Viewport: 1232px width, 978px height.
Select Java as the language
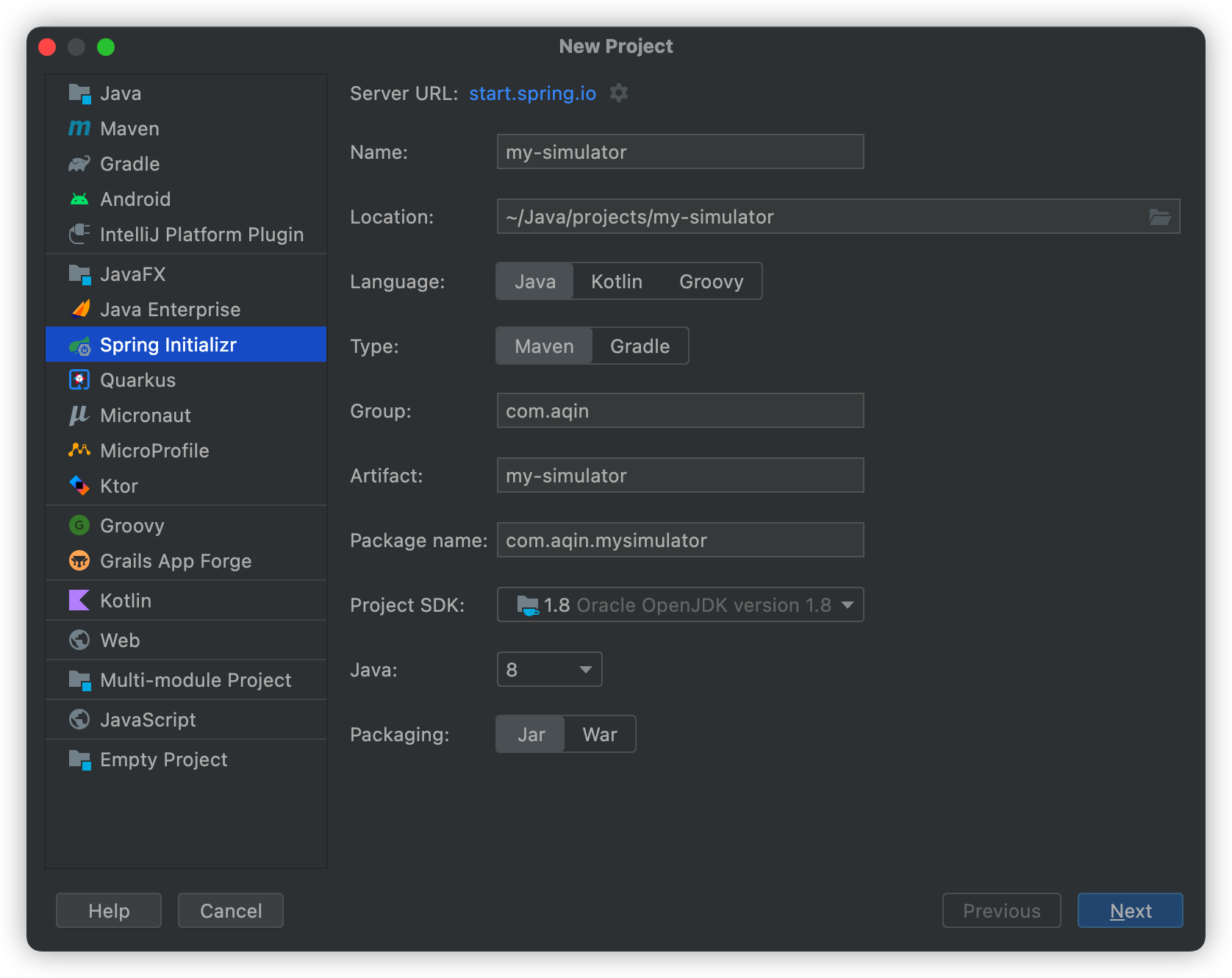[535, 282]
